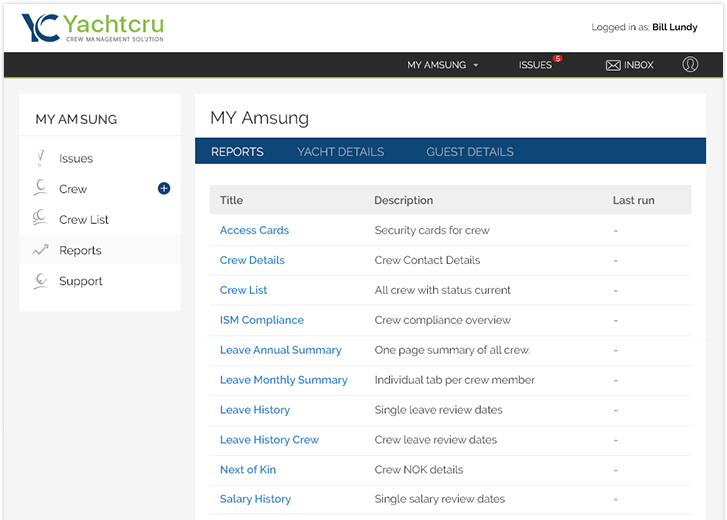The image size is (727, 520).
Task: Click 'All crew with status current' text
Action: pyautogui.click(x=442, y=290)
